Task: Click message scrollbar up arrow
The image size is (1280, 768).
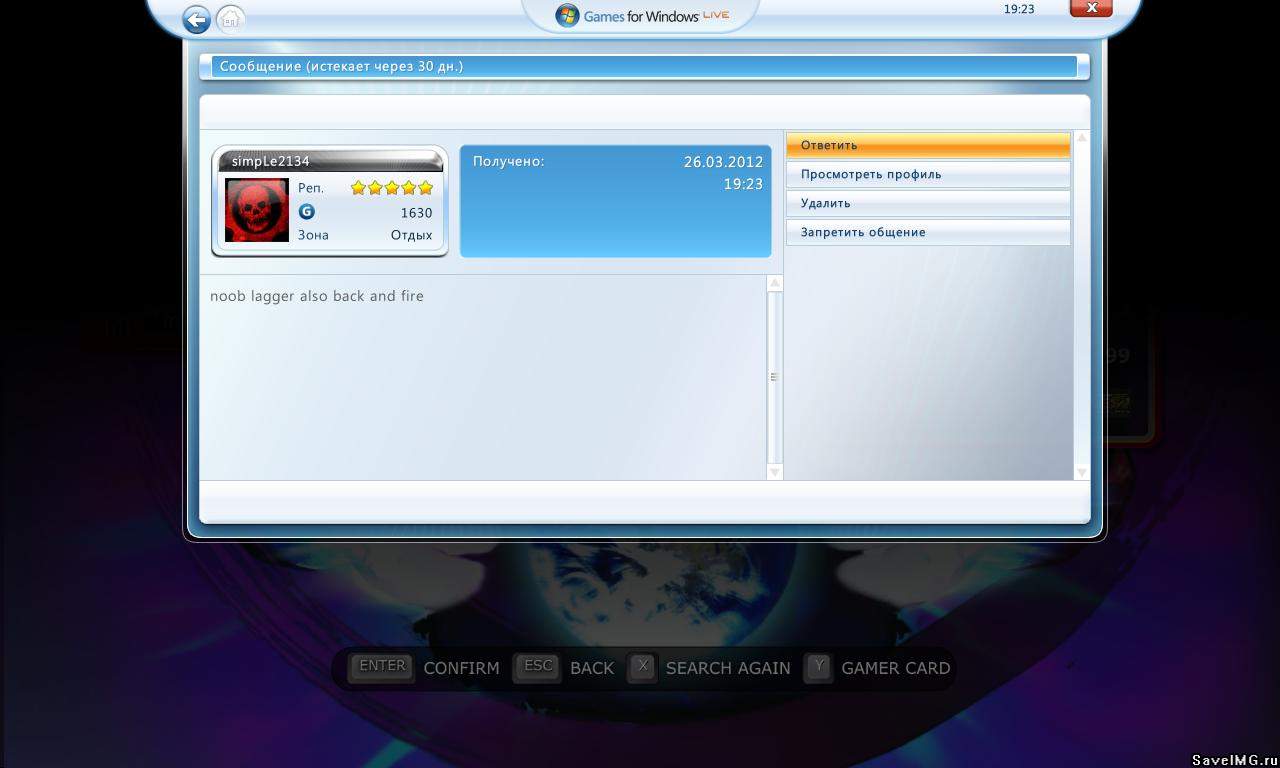Action: tap(774, 284)
